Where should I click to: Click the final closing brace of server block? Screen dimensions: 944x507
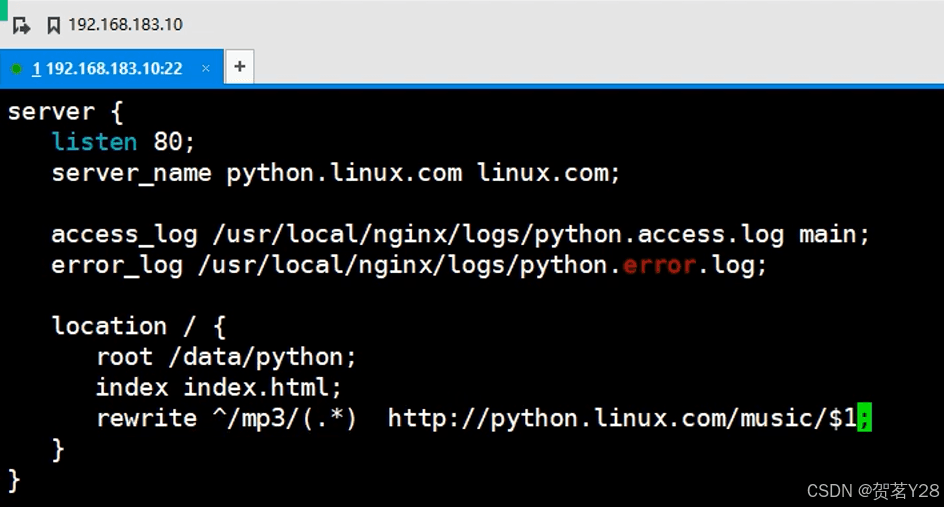pyautogui.click(x=14, y=481)
